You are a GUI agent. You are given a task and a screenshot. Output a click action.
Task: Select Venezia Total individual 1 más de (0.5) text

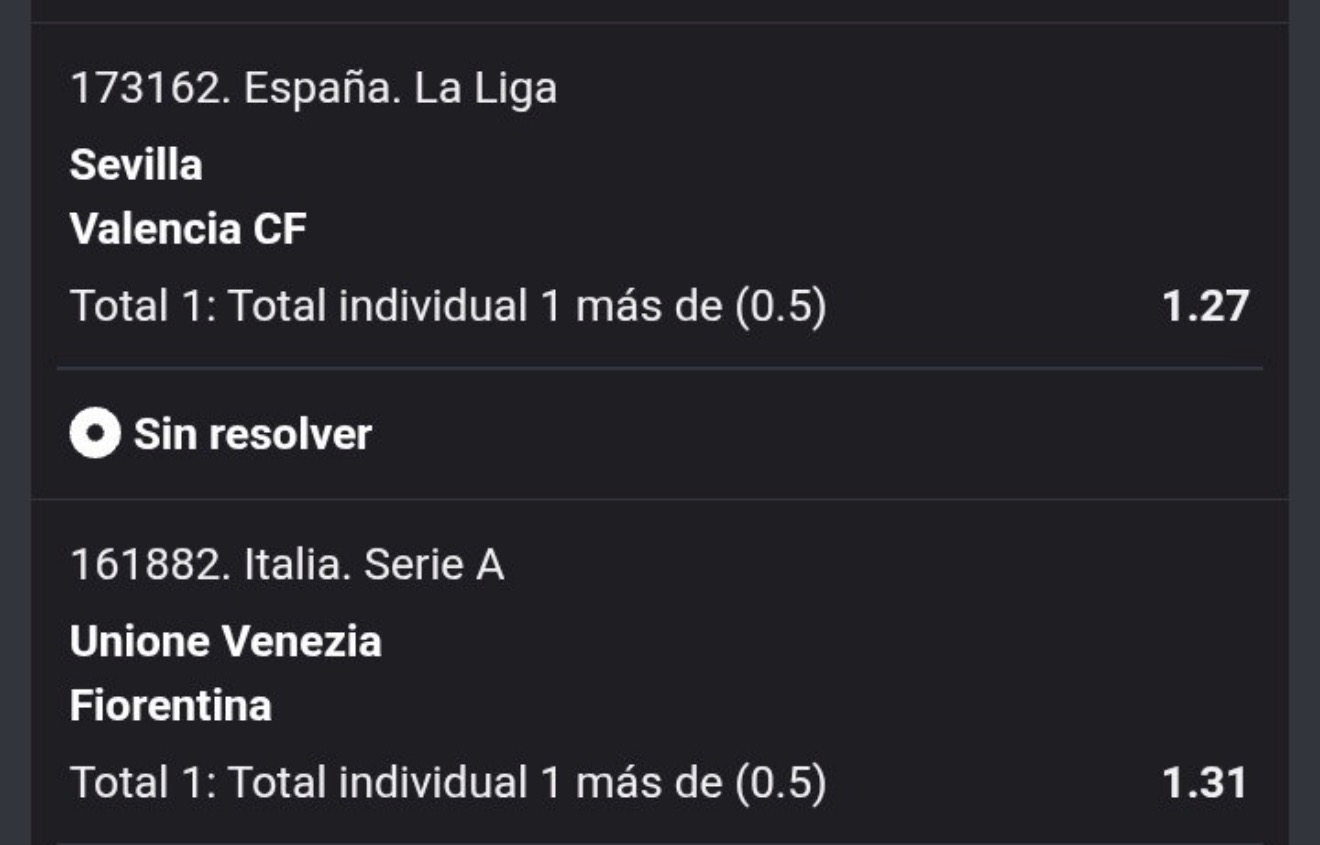click(448, 783)
